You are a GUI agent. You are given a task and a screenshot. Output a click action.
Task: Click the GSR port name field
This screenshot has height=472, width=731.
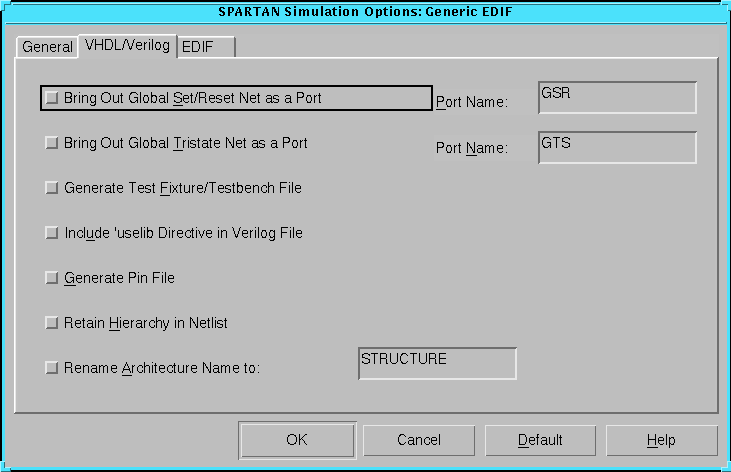pos(616,98)
